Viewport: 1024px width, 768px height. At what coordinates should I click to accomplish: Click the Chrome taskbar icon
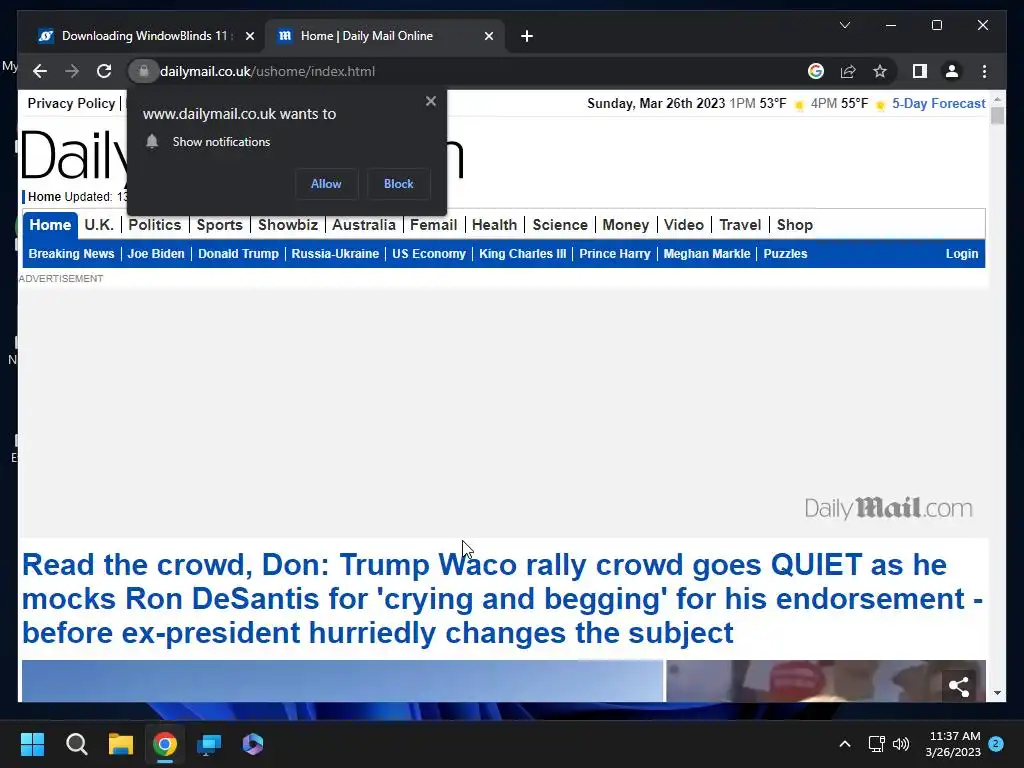click(165, 744)
